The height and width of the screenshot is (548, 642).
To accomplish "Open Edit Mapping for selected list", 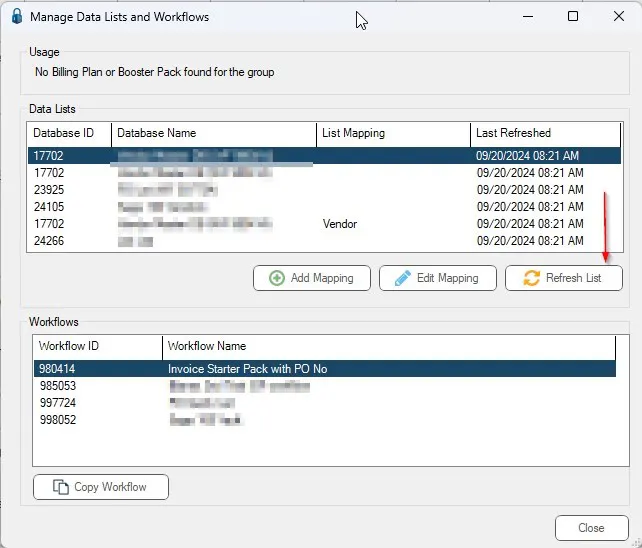I will coord(438,278).
